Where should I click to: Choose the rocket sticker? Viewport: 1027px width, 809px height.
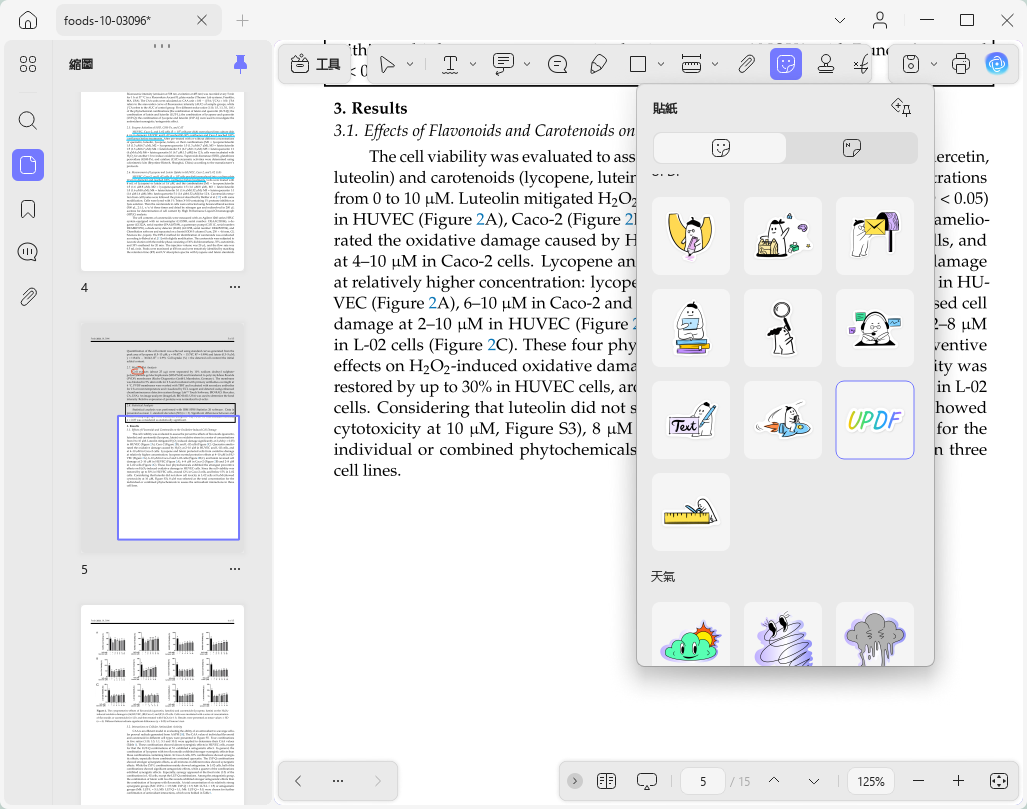(x=783, y=420)
